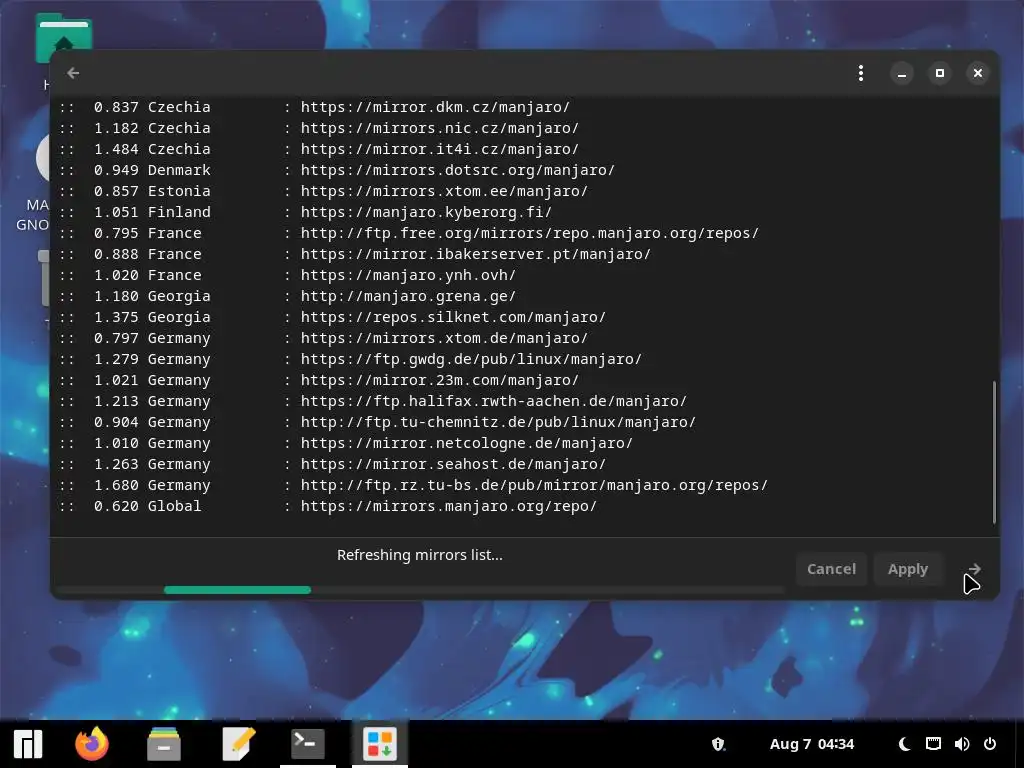Click the ftp.rz.tu-bs.de mirror line
Image resolution: width=1024 pixels, height=768 pixels.
pyautogui.click(x=413, y=485)
